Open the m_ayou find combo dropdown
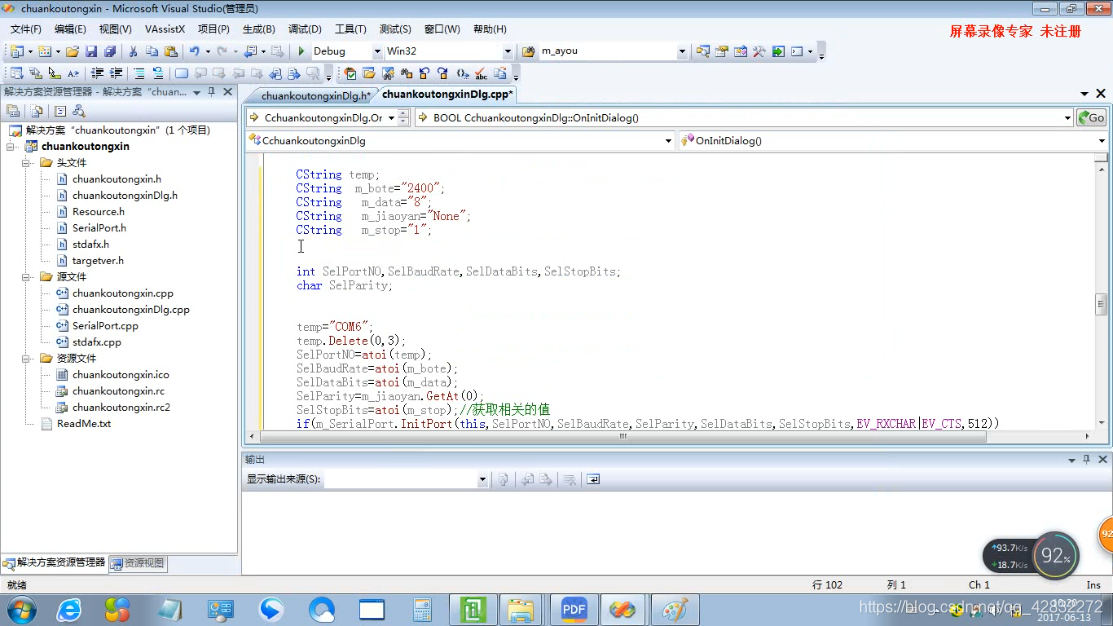 pos(682,51)
